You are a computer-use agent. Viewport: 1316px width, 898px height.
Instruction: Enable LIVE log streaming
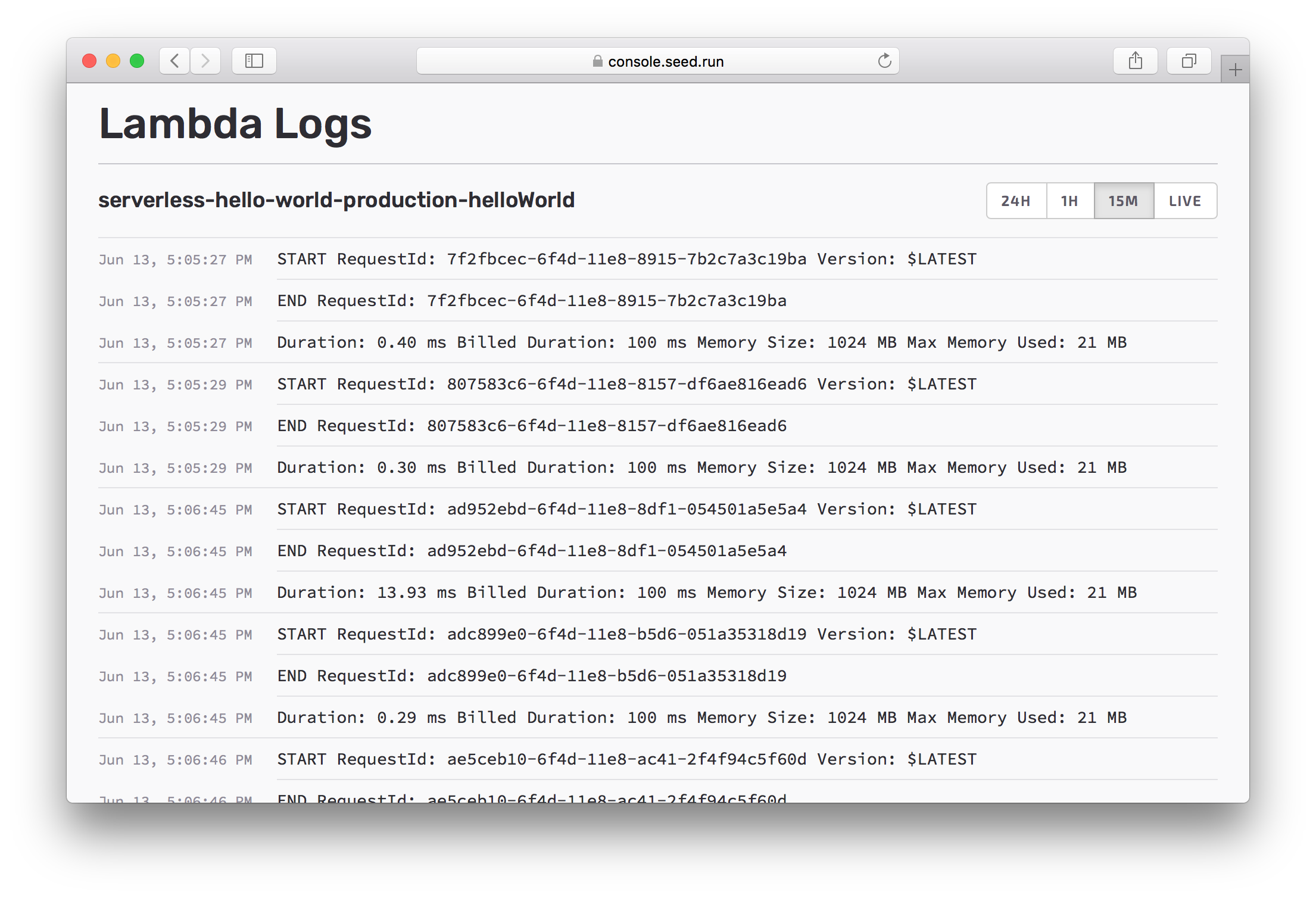pyautogui.click(x=1184, y=201)
